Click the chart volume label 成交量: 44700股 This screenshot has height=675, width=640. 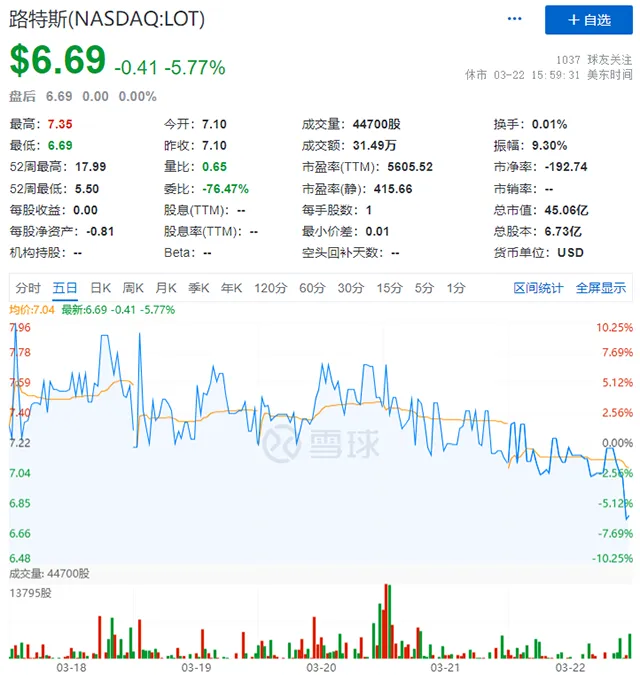tap(49, 573)
